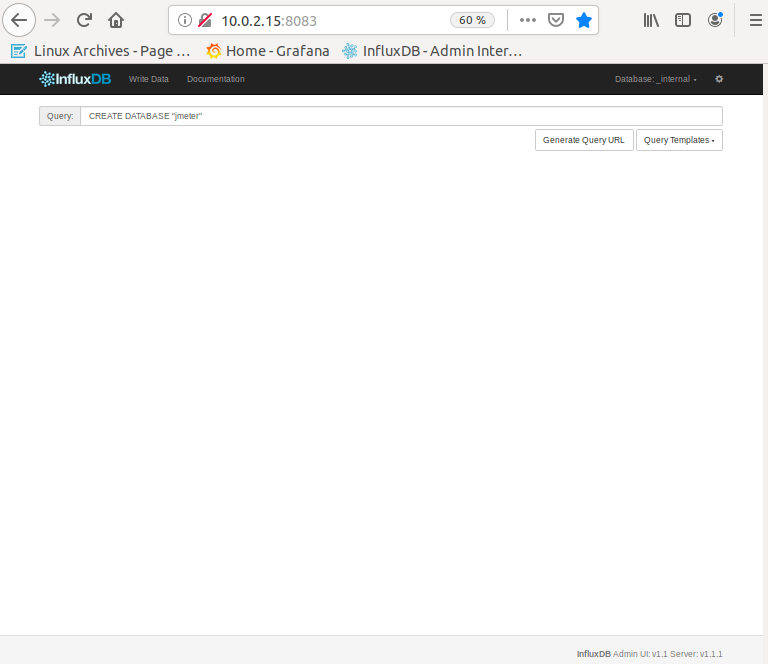The height and width of the screenshot is (664, 768).
Task: Click the Query input field
Action: [401, 116]
